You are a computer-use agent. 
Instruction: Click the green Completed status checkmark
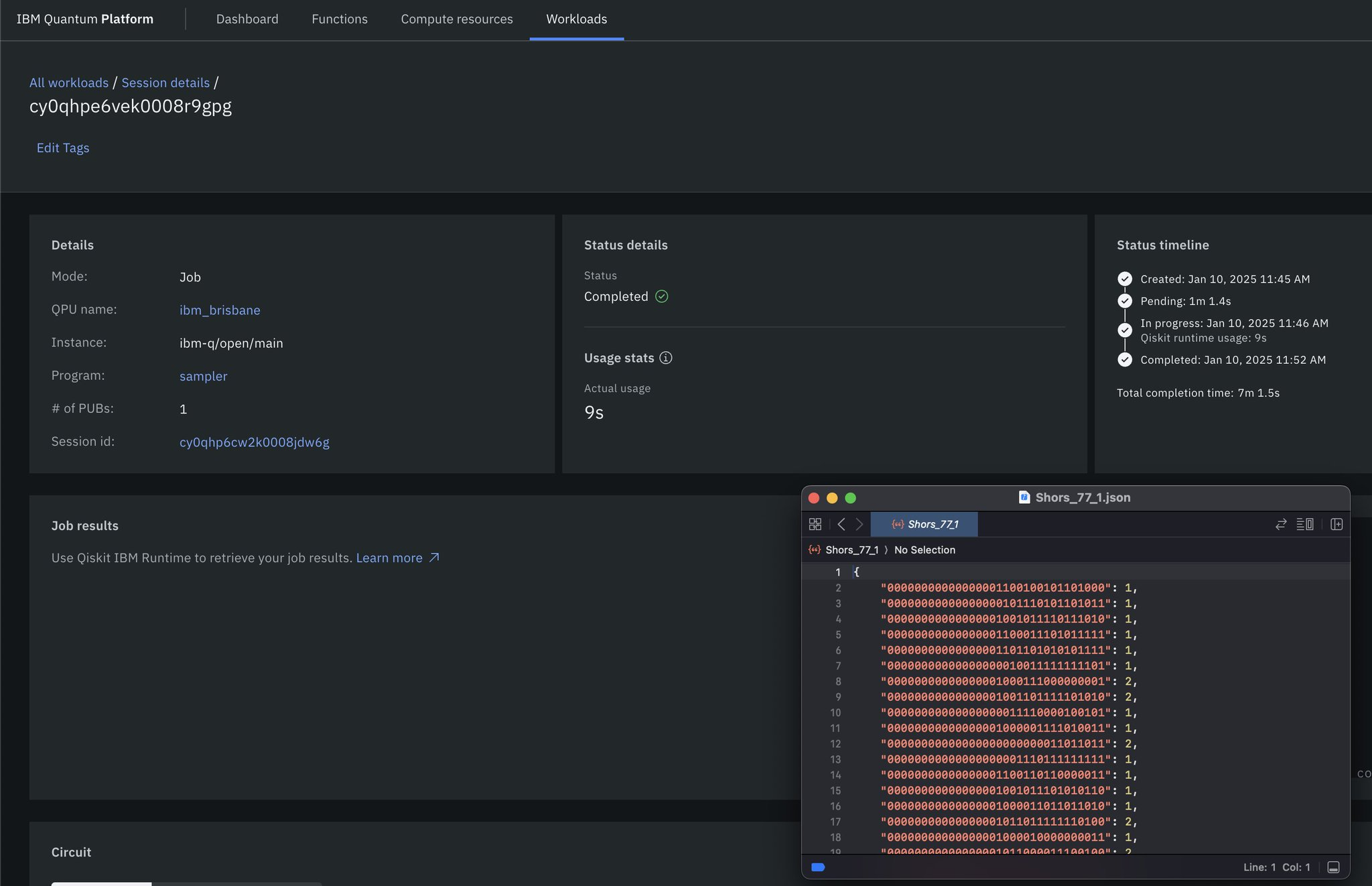tap(662, 296)
